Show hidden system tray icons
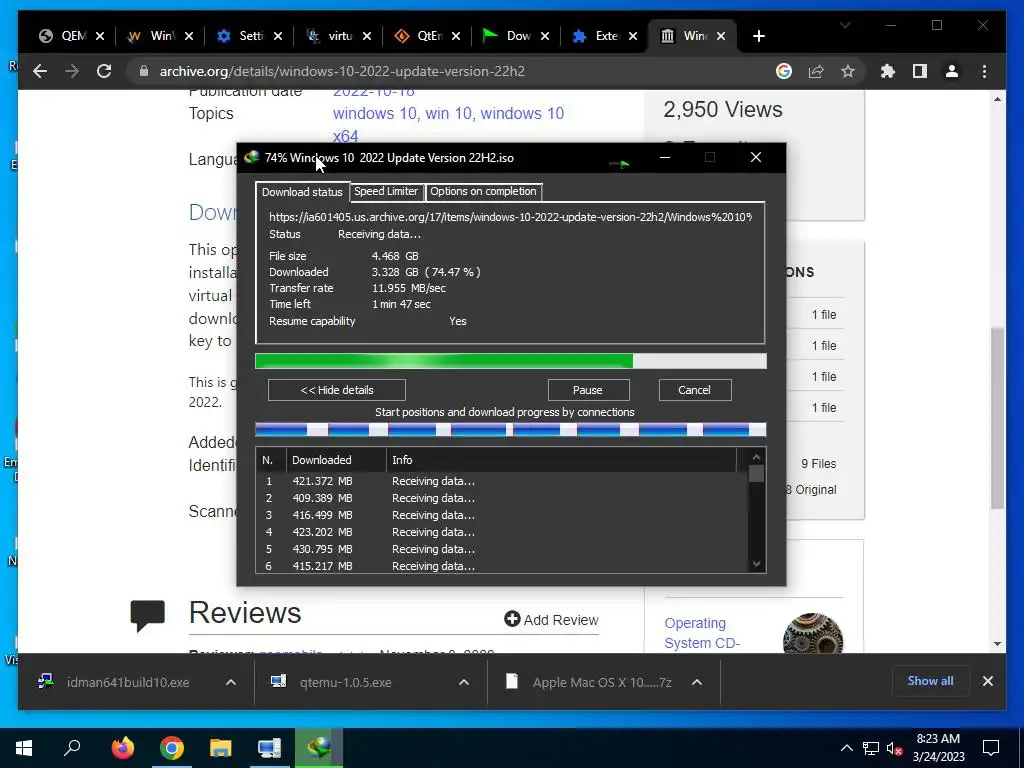 [846, 748]
